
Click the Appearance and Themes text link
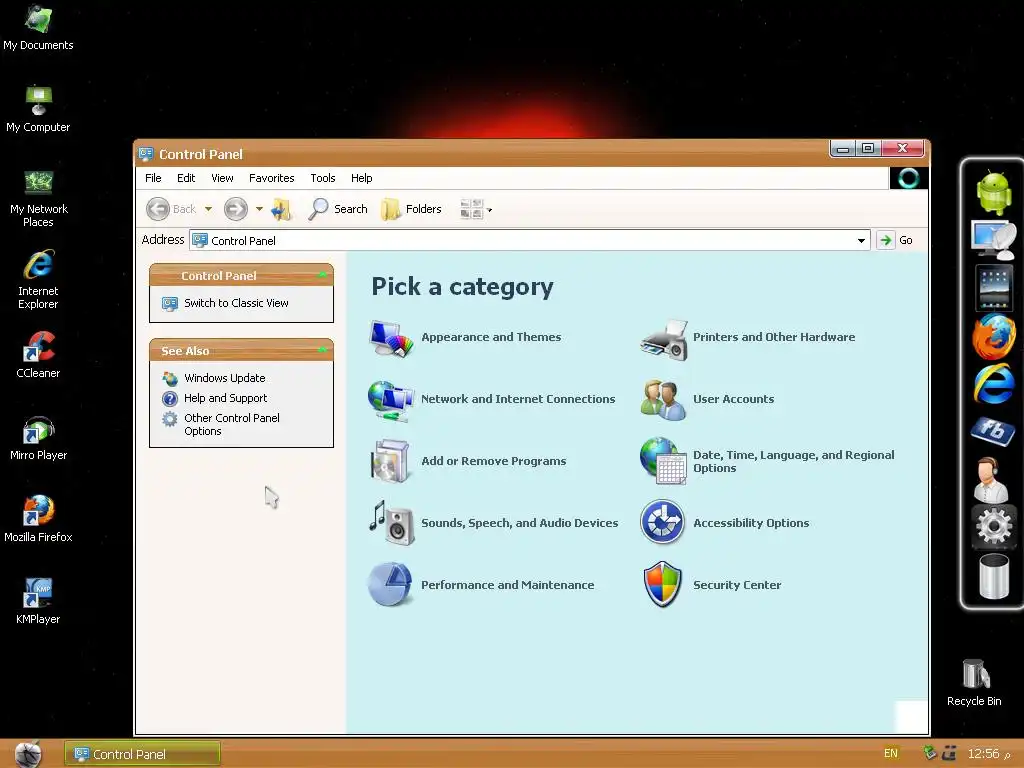click(491, 337)
